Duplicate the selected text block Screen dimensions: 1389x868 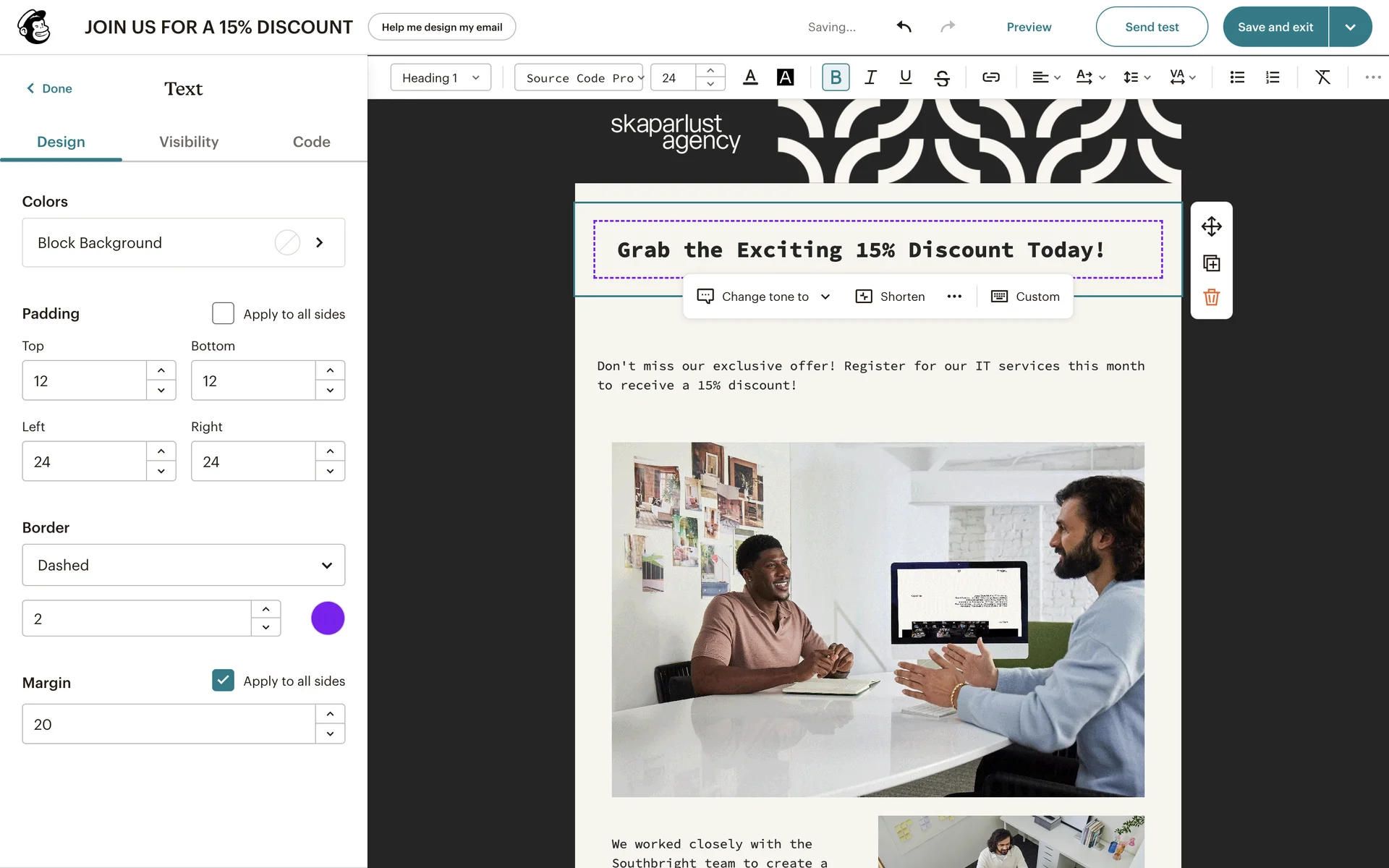coord(1211,263)
